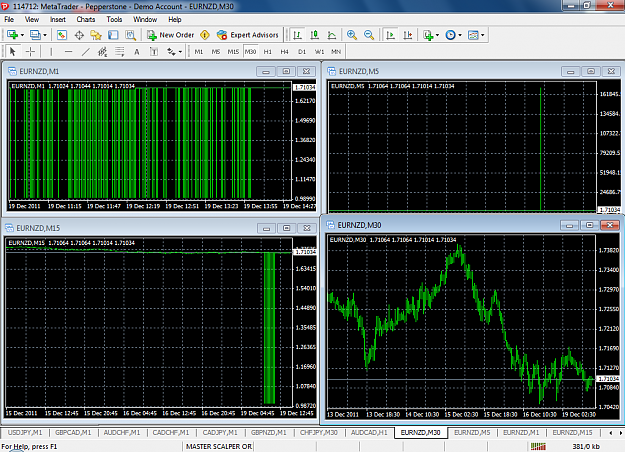Open the Help menu
Image resolution: width=625 pixels, height=452 pixels.
point(175,19)
